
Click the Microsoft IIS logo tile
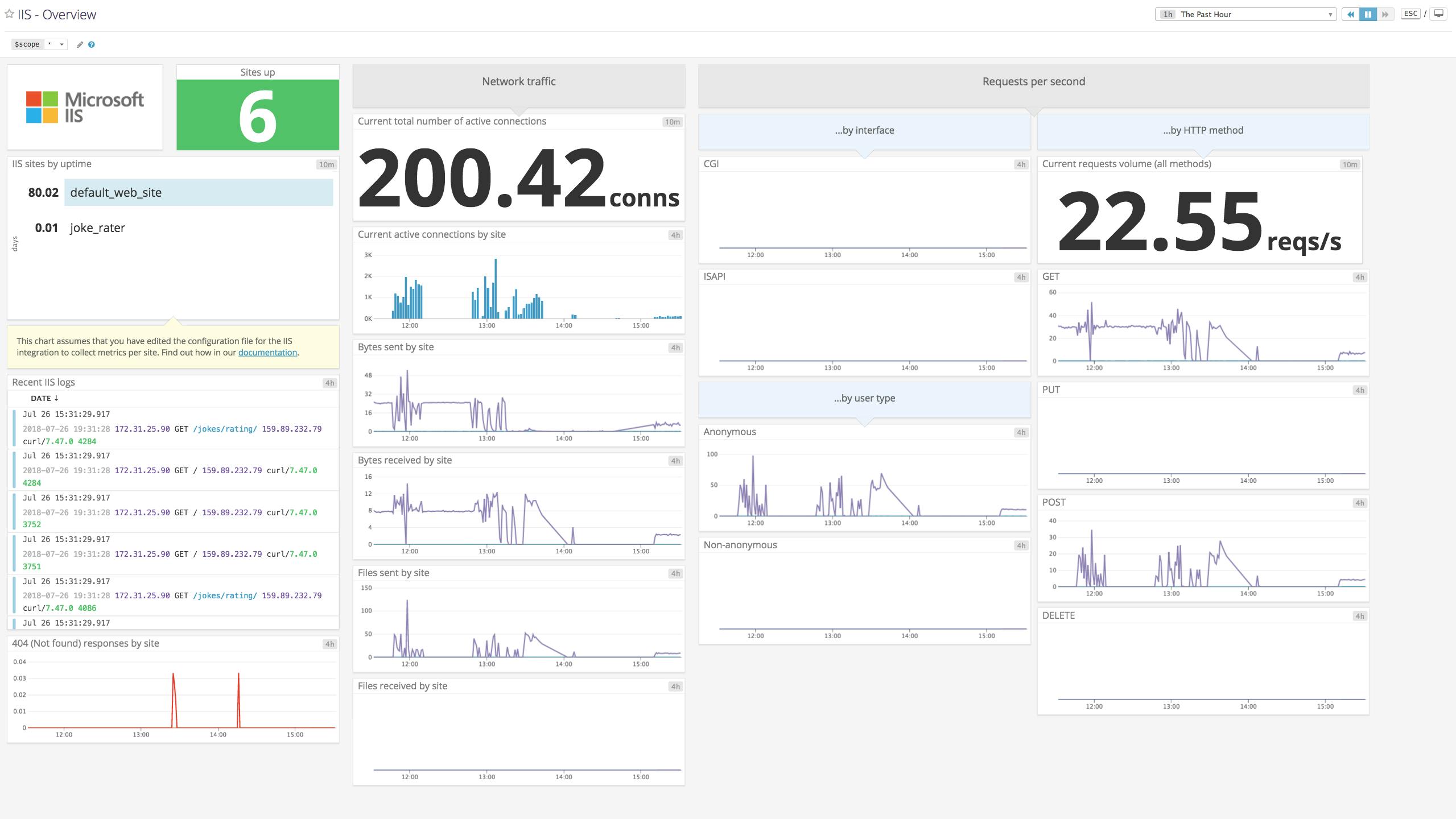tap(85, 107)
